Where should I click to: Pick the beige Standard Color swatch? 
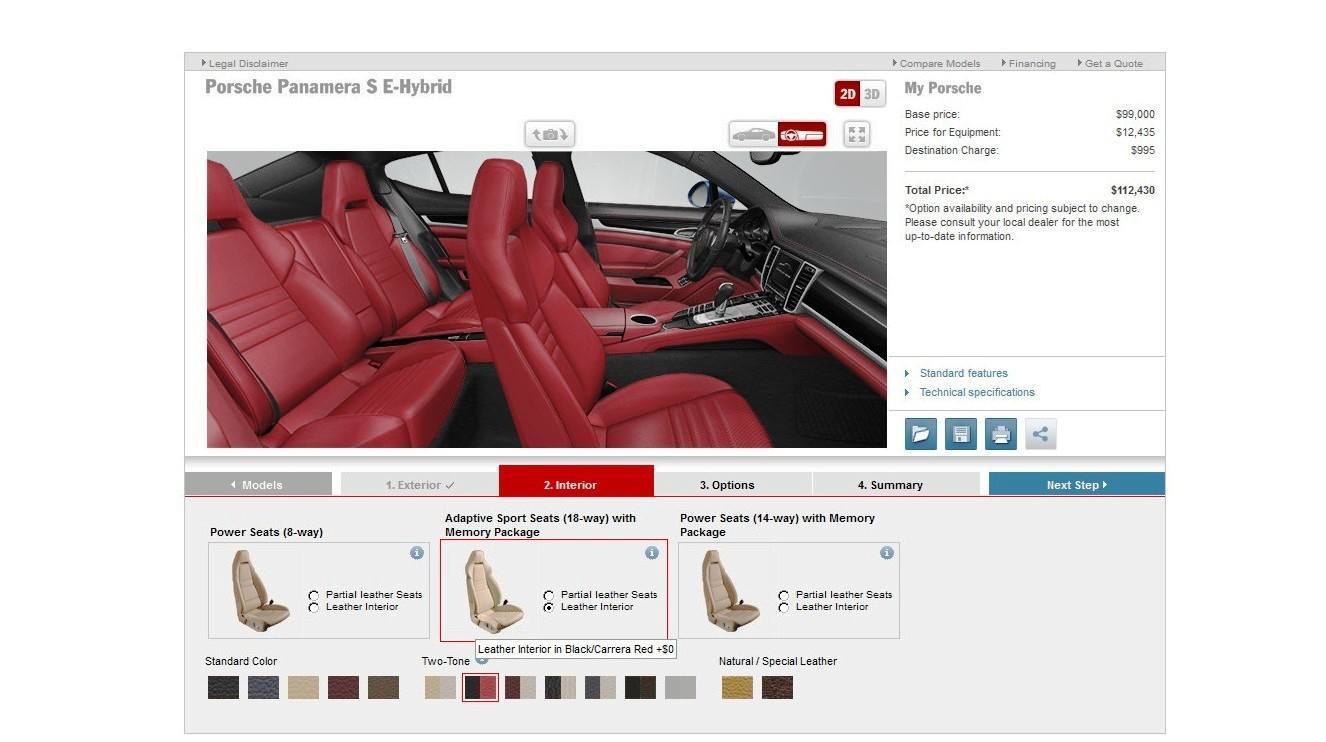(303, 687)
